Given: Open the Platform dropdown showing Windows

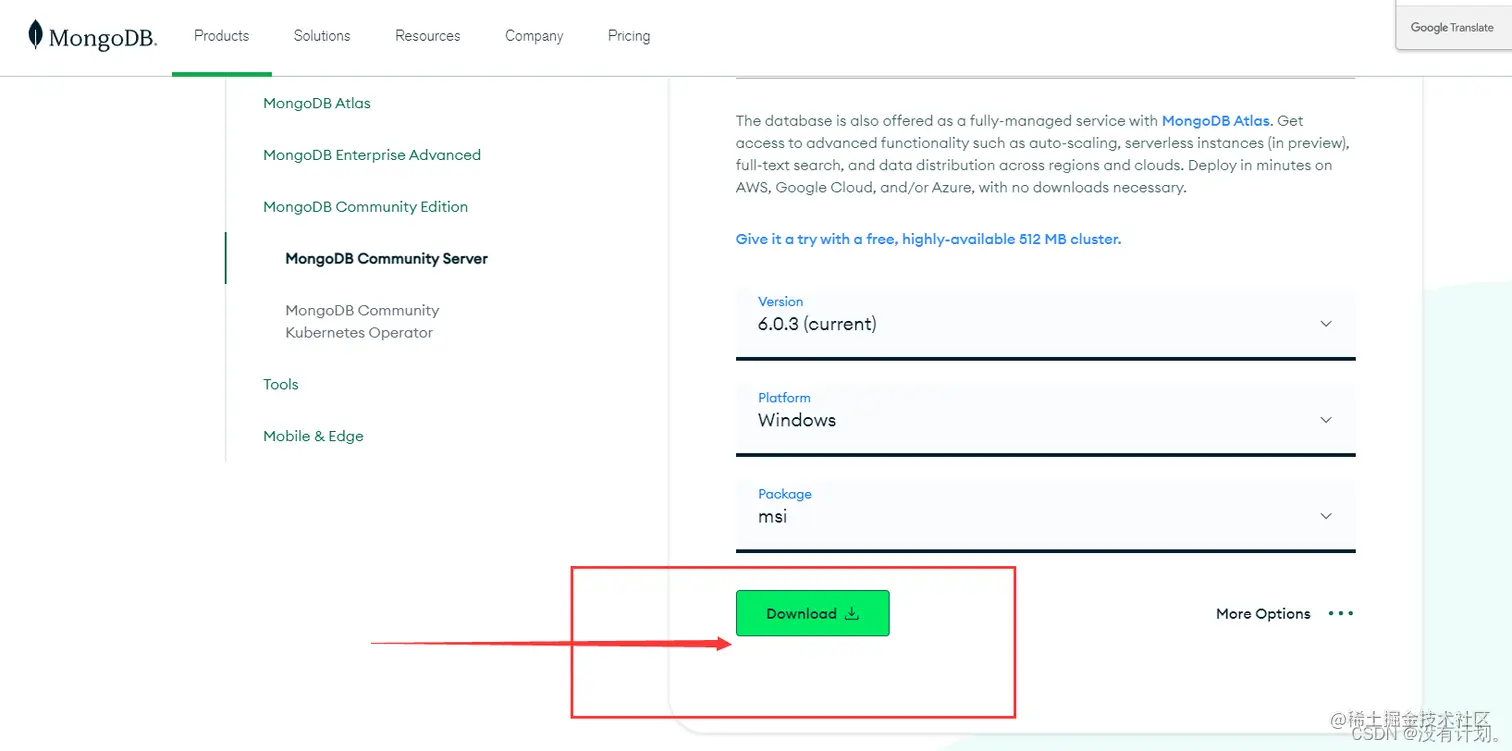Looking at the screenshot, I should [x=1045, y=420].
